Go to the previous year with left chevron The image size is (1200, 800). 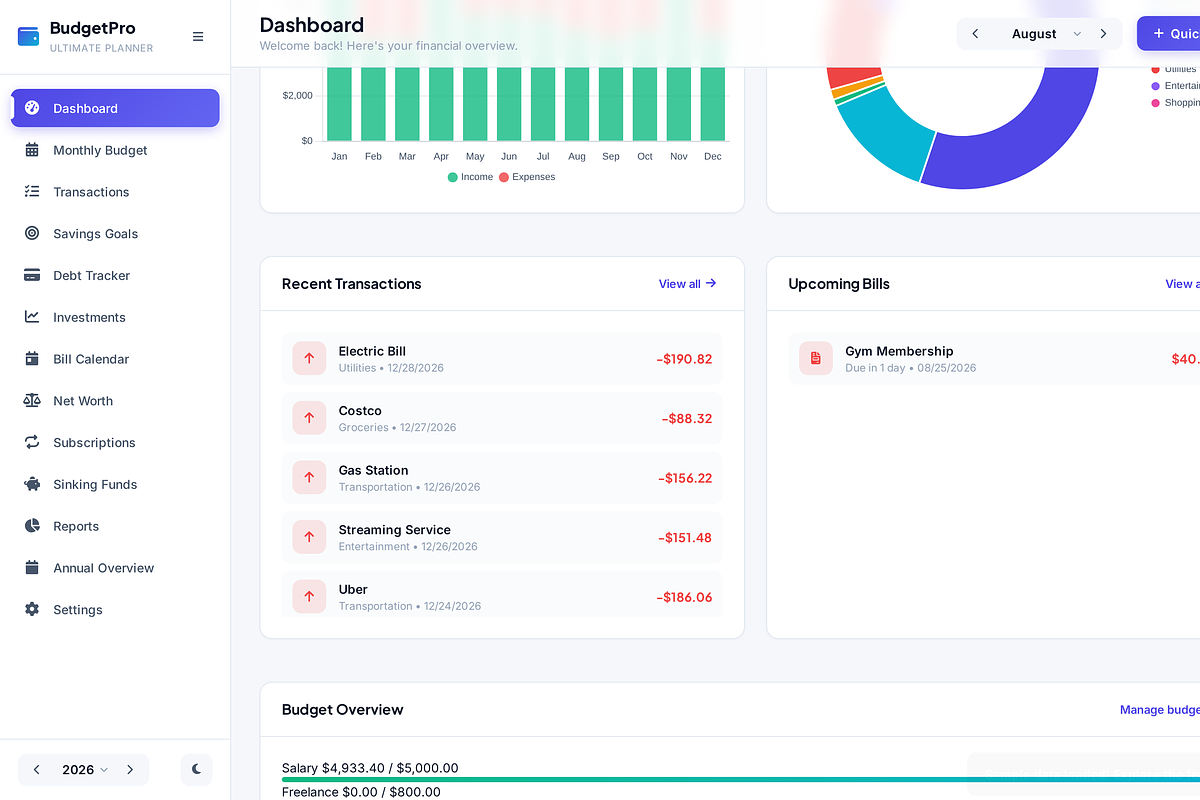point(37,769)
